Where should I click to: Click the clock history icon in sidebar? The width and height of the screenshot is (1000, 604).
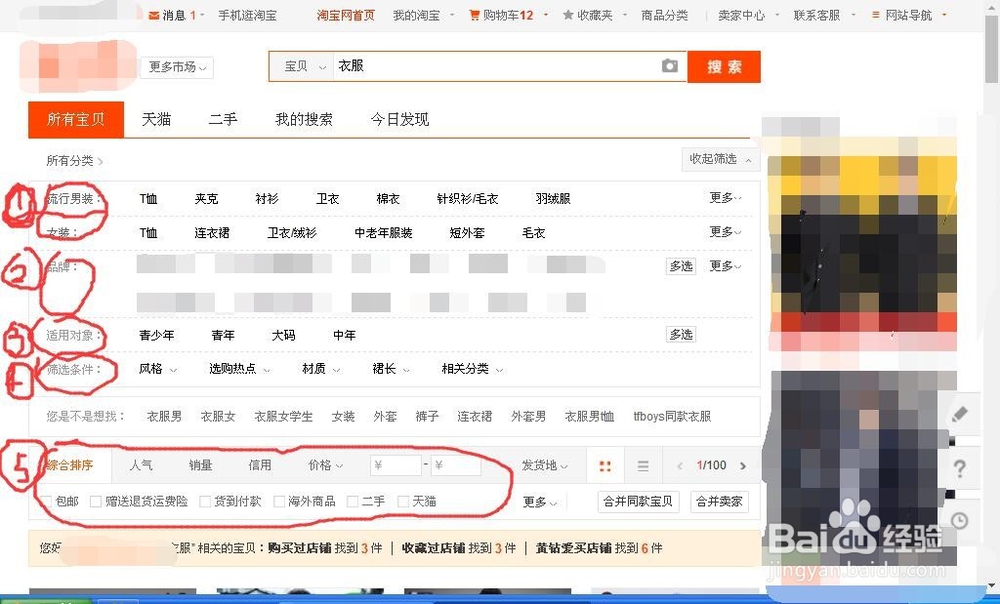click(x=959, y=520)
